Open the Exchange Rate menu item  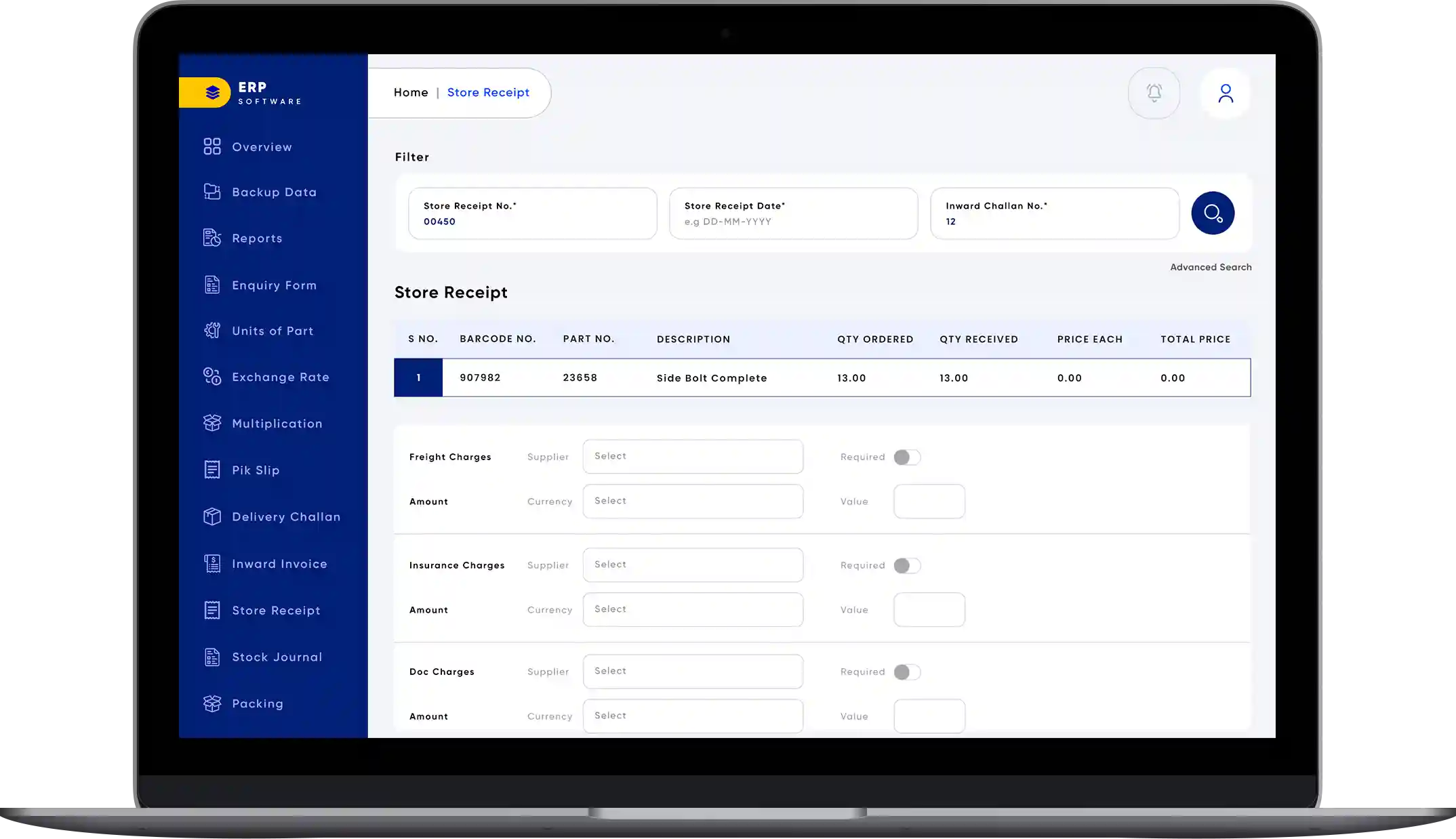pos(281,377)
